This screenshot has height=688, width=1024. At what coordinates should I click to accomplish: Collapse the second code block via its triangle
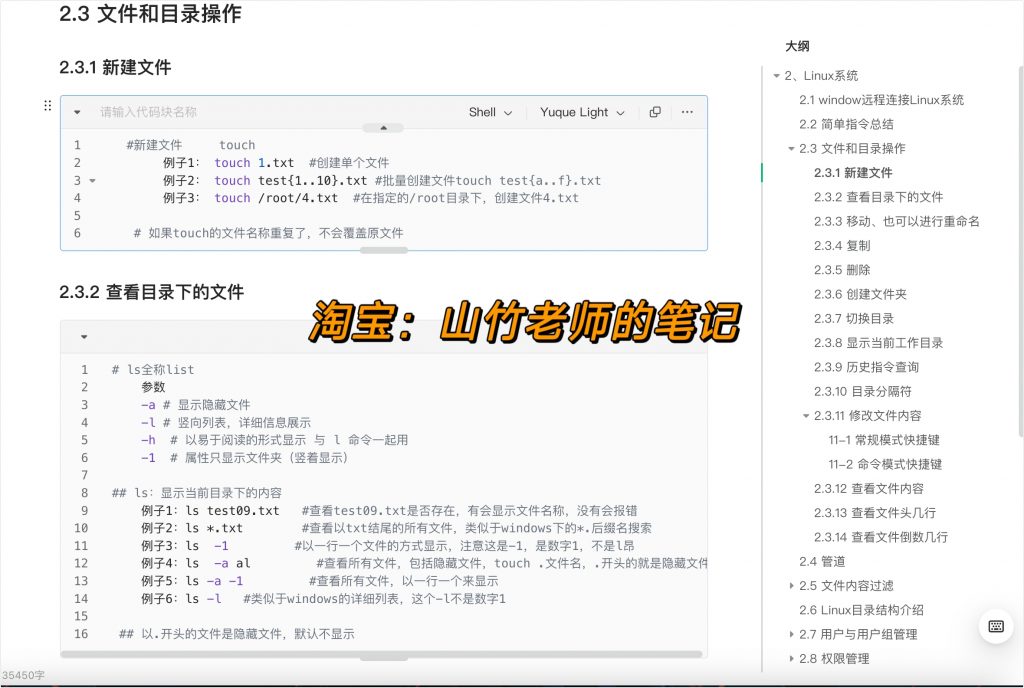pos(83,336)
